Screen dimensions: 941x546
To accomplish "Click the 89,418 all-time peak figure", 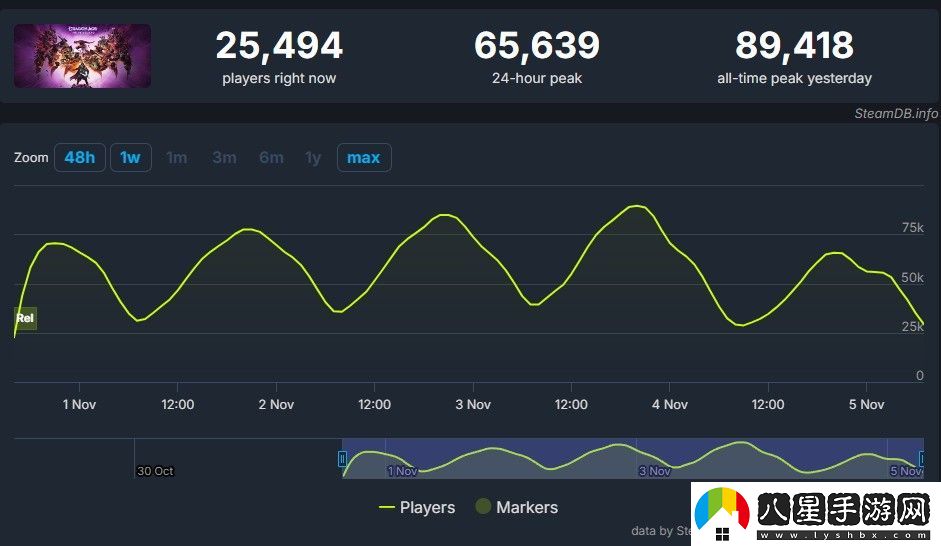I will click(x=794, y=46).
